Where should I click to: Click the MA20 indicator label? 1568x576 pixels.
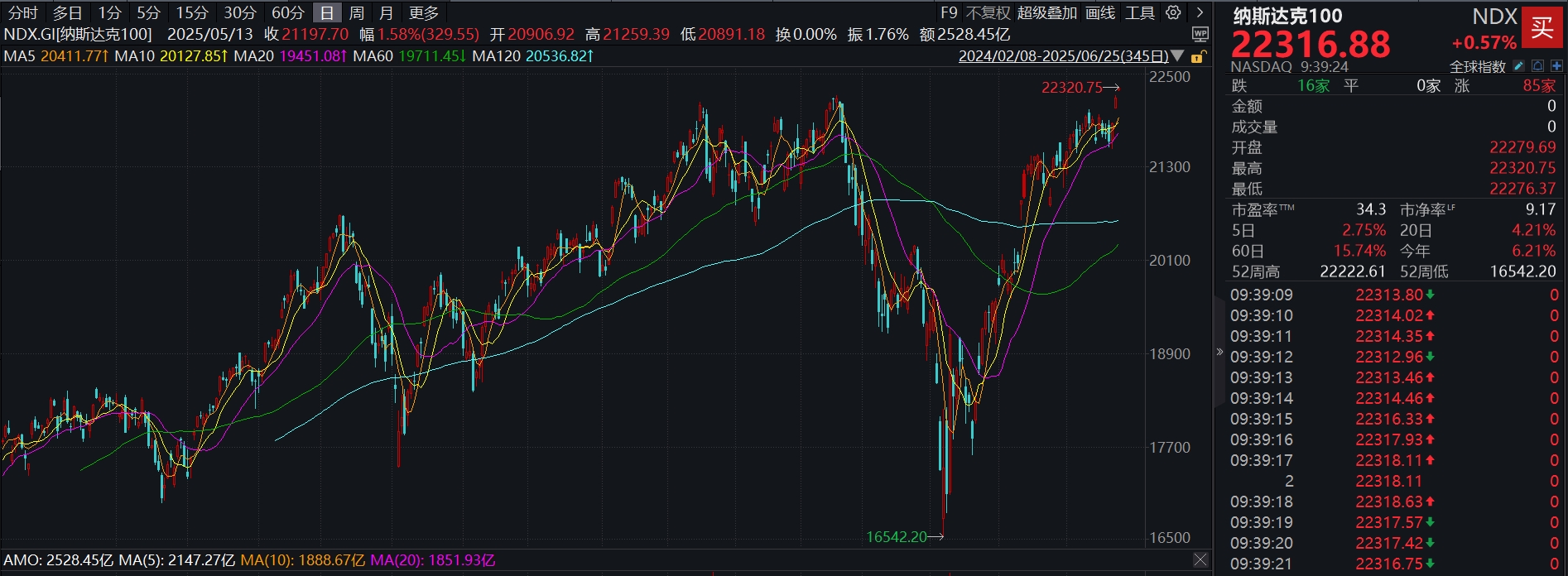(254, 56)
